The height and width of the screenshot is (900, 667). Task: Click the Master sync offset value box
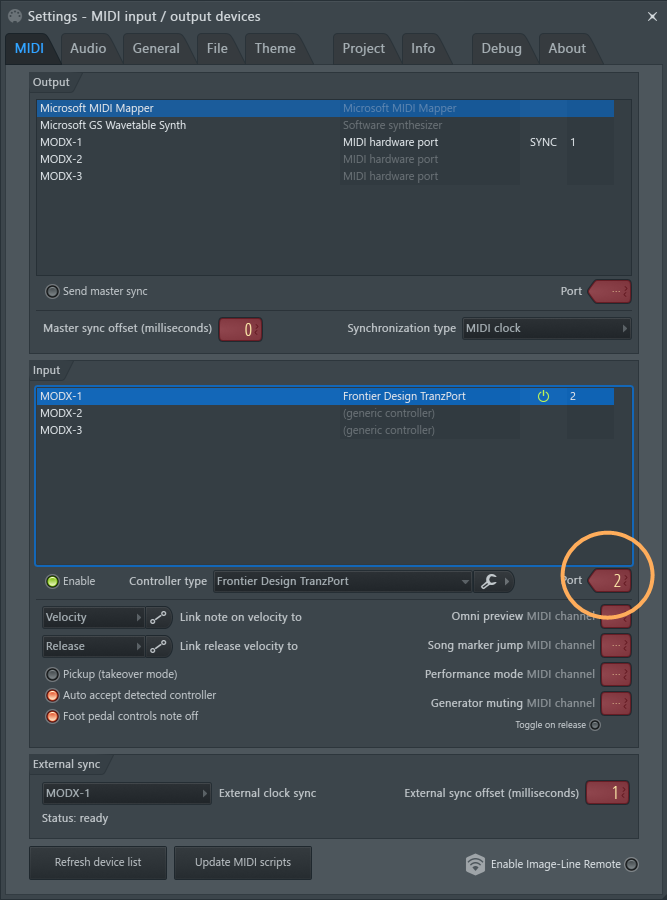(241, 329)
